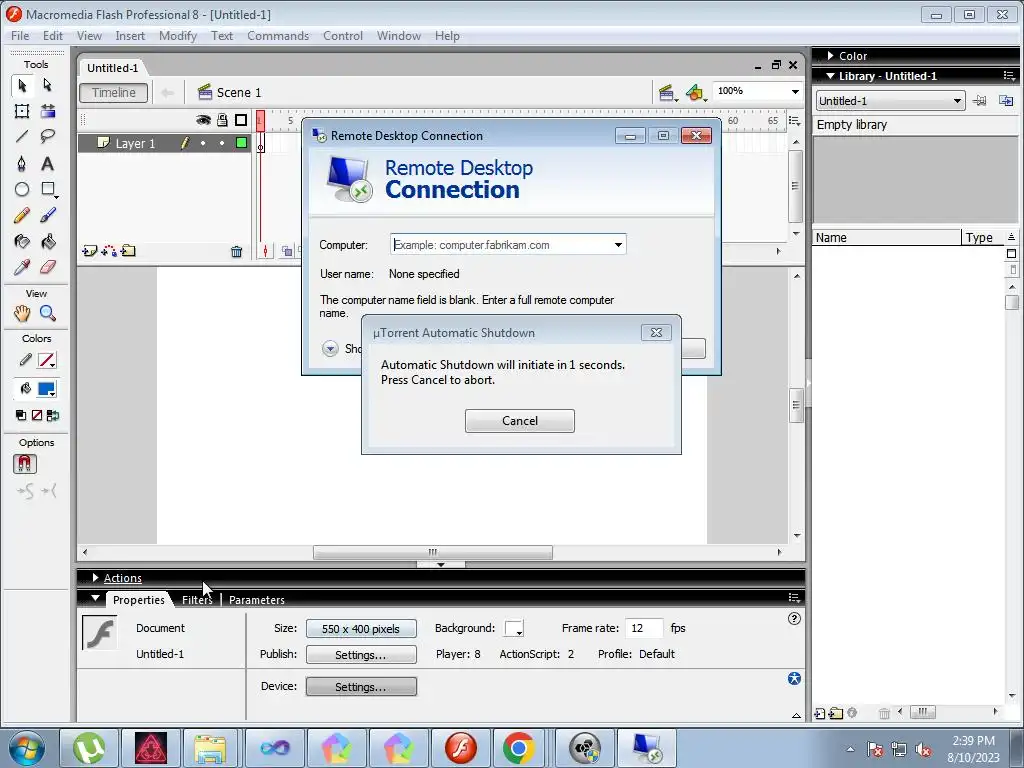The height and width of the screenshot is (768, 1024).
Task: Switch to the Filters tab
Action: pyautogui.click(x=197, y=600)
